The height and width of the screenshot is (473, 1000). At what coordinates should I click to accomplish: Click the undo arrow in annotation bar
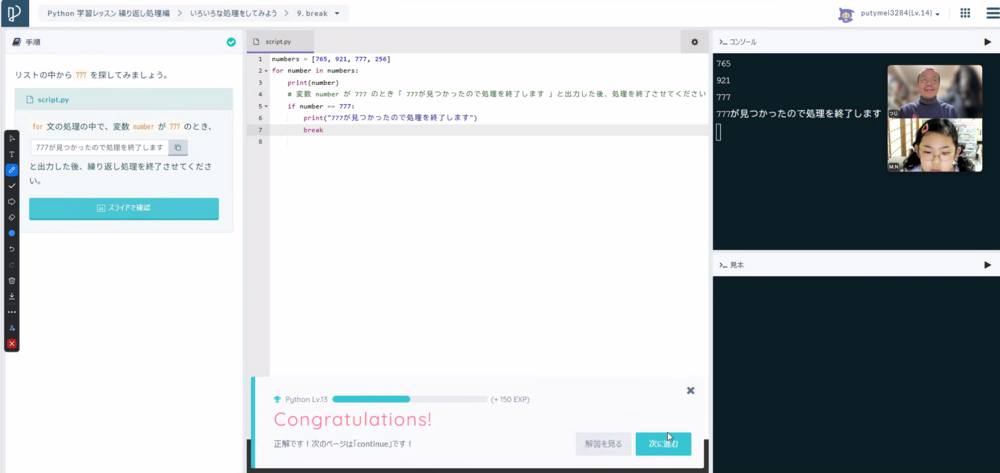pyautogui.click(x=12, y=248)
